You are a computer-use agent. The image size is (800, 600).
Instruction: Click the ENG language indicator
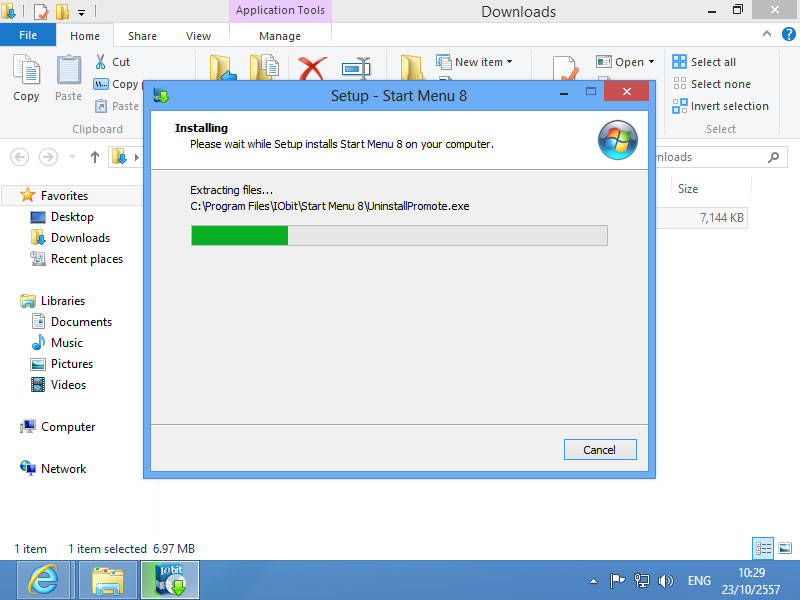[699, 581]
